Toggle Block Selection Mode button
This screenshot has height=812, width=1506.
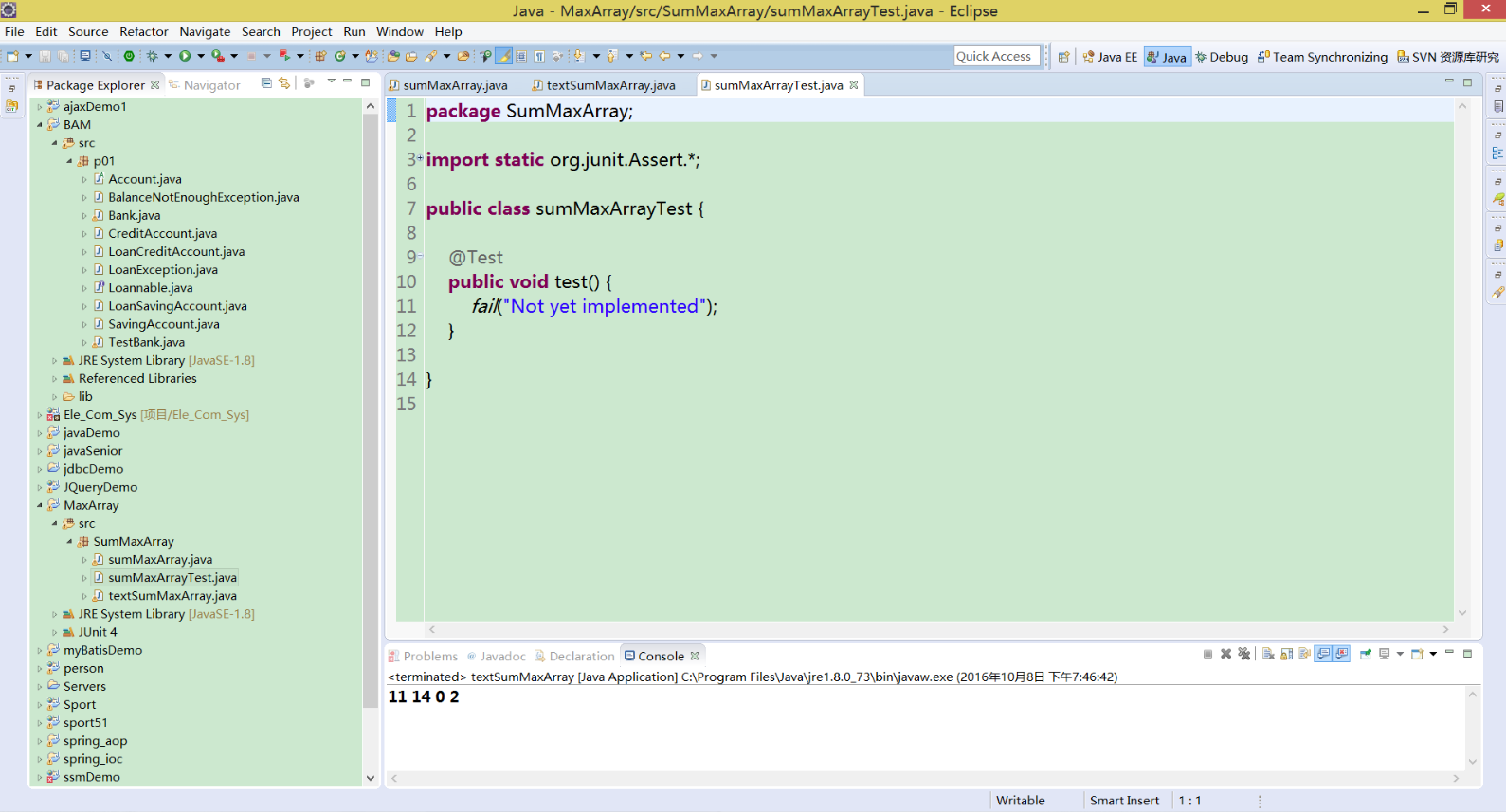[521, 57]
